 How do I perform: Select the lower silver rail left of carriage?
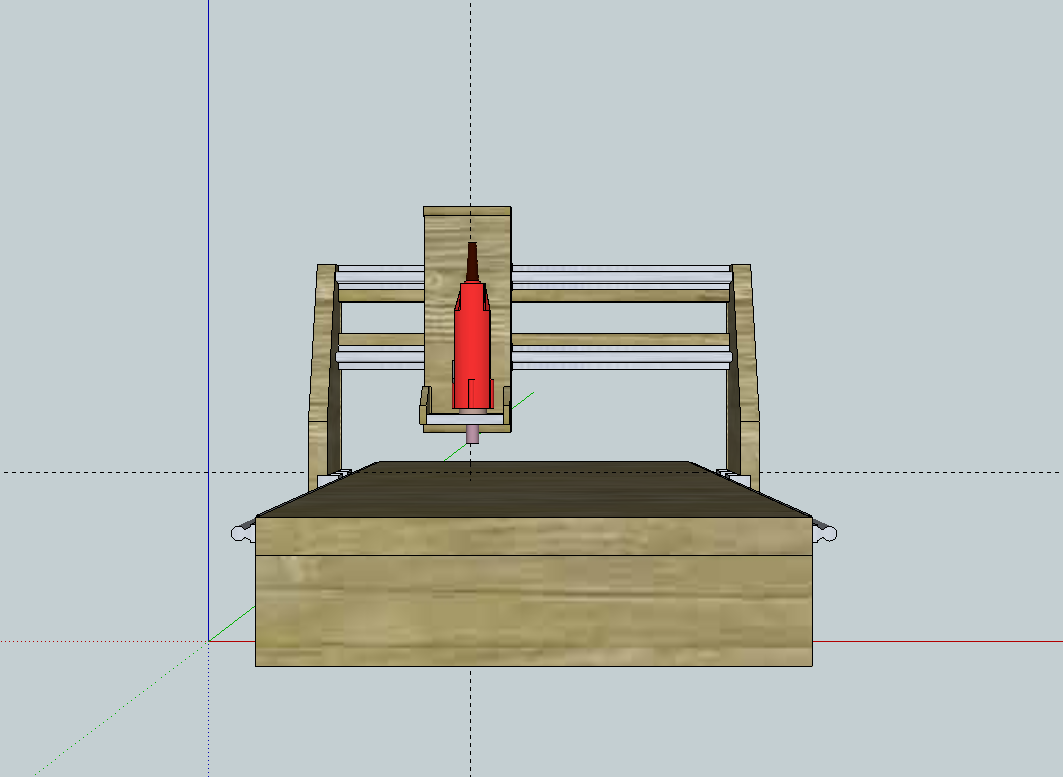380,357
